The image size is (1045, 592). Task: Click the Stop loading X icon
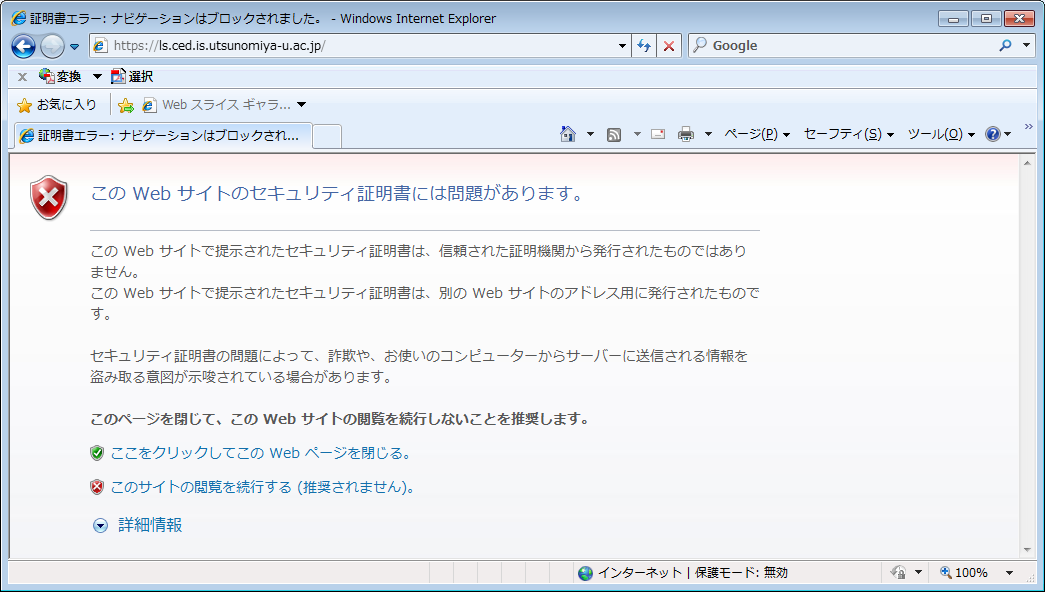coord(669,46)
